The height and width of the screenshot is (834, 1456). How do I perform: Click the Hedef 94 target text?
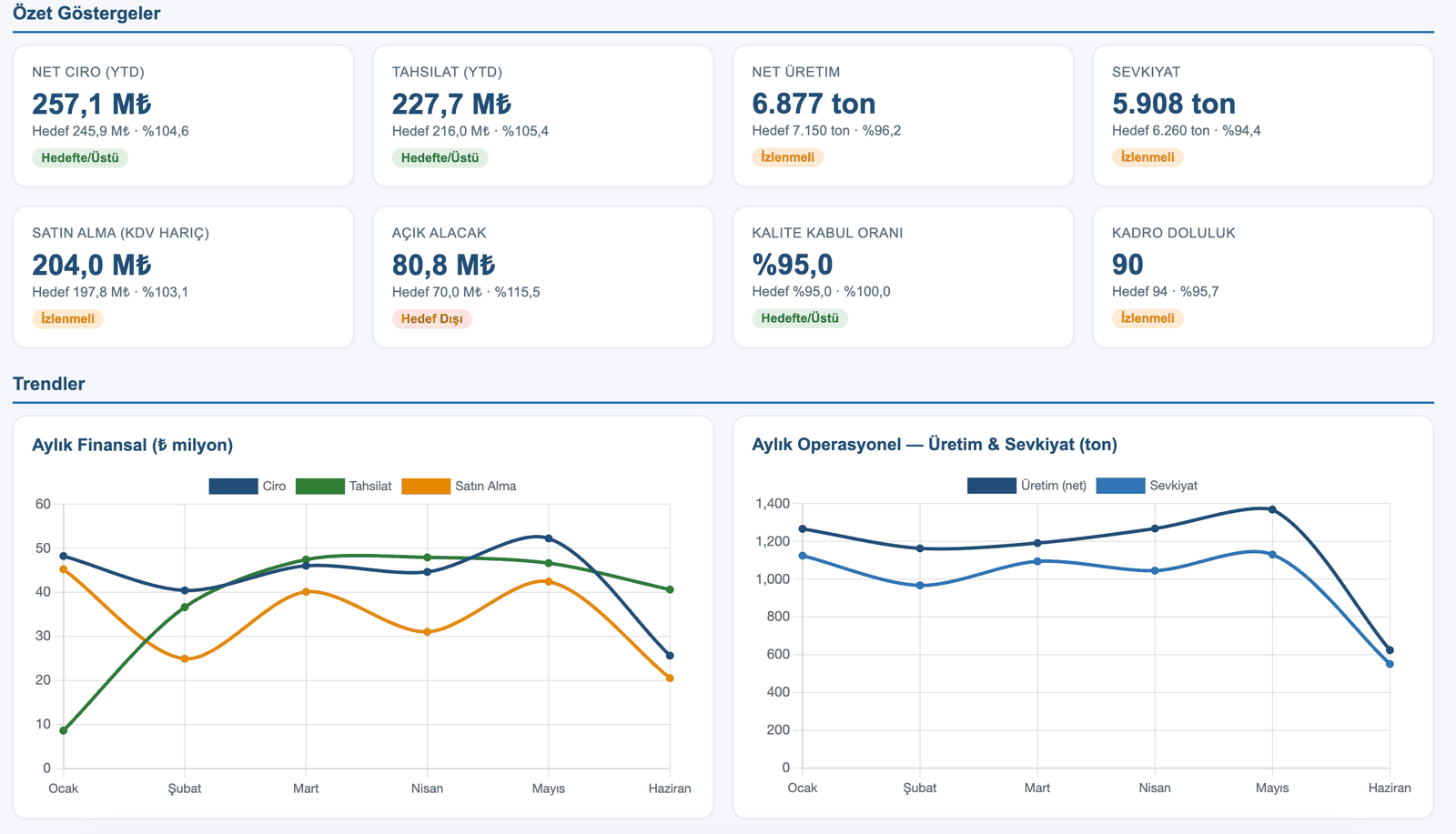(x=1139, y=292)
